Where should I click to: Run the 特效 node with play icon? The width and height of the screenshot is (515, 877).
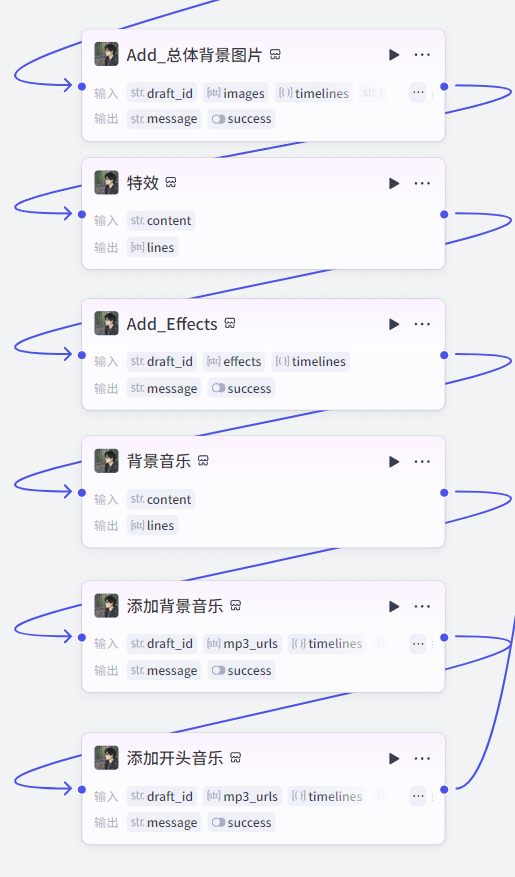click(394, 183)
